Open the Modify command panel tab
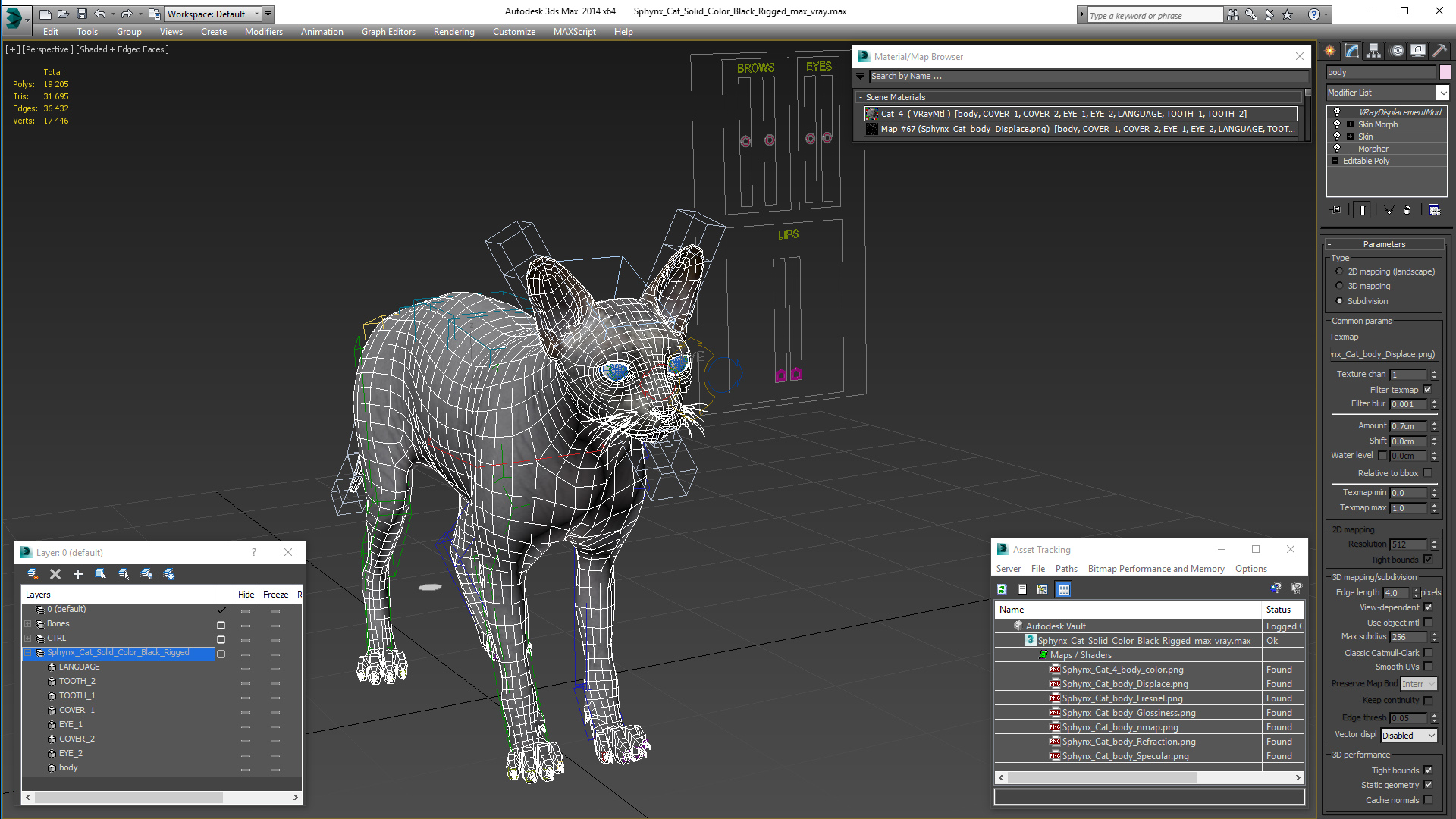The width and height of the screenshot is (1456, 819). point(1352,51)
